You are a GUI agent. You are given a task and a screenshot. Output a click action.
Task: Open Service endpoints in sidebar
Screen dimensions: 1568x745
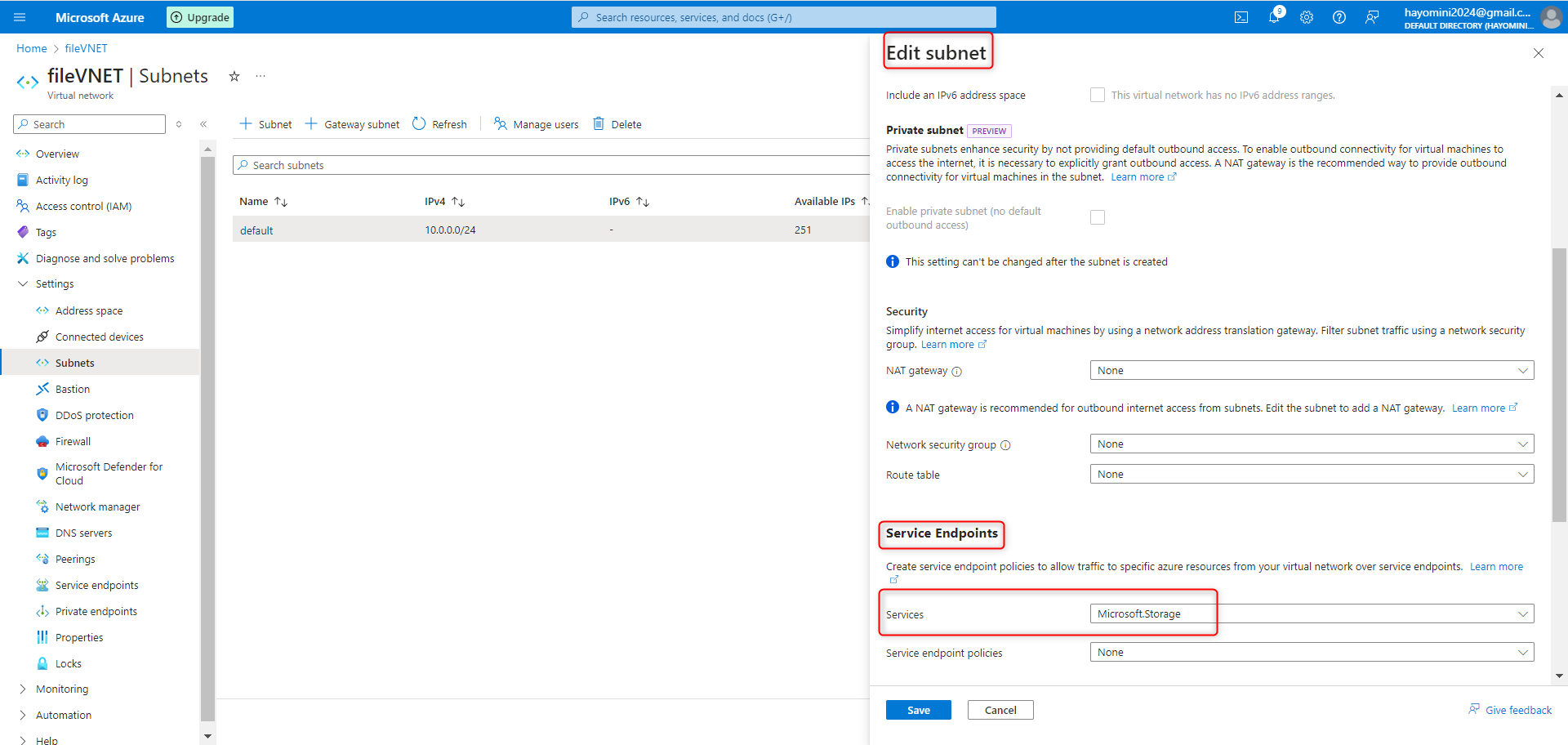tap(96, 585)
